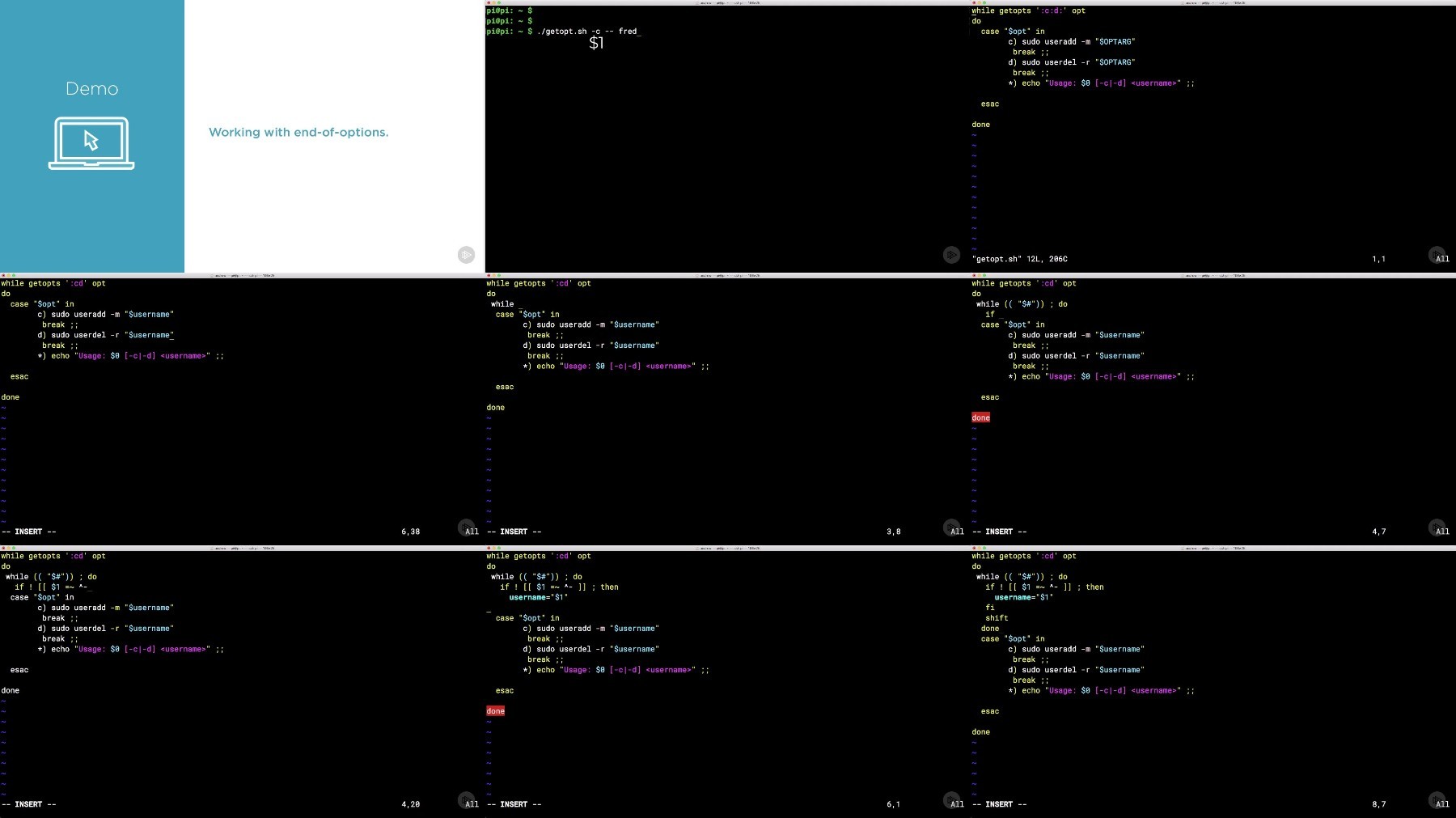This screenshot has width=1456, height=818.
Task: Click "-- INSERT --" in the 6,38 frame
Action: (x=28, y=532)
